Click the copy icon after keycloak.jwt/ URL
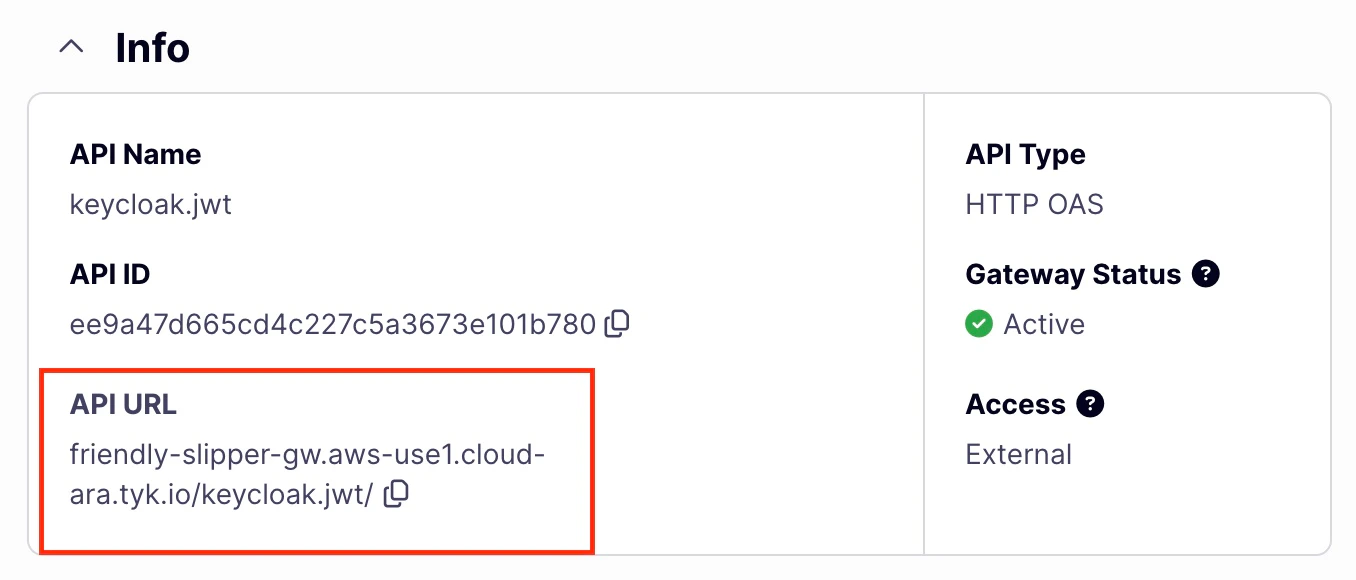This screenshot has width=1356, height=580. (x=397, y=494)
